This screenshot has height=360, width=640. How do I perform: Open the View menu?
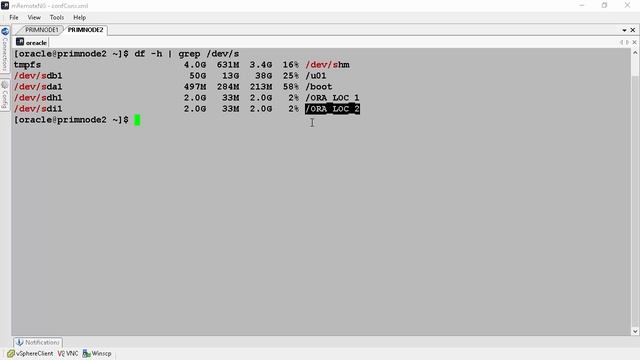point(34,18)
